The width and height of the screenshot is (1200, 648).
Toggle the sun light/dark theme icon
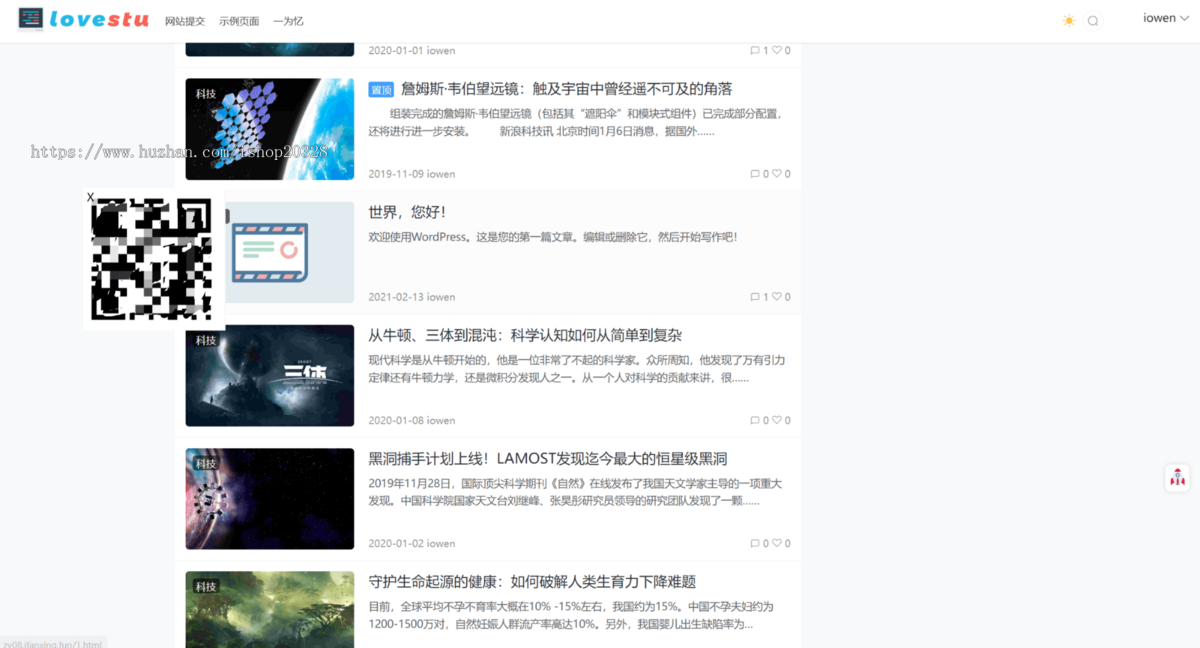[1069, 20]
